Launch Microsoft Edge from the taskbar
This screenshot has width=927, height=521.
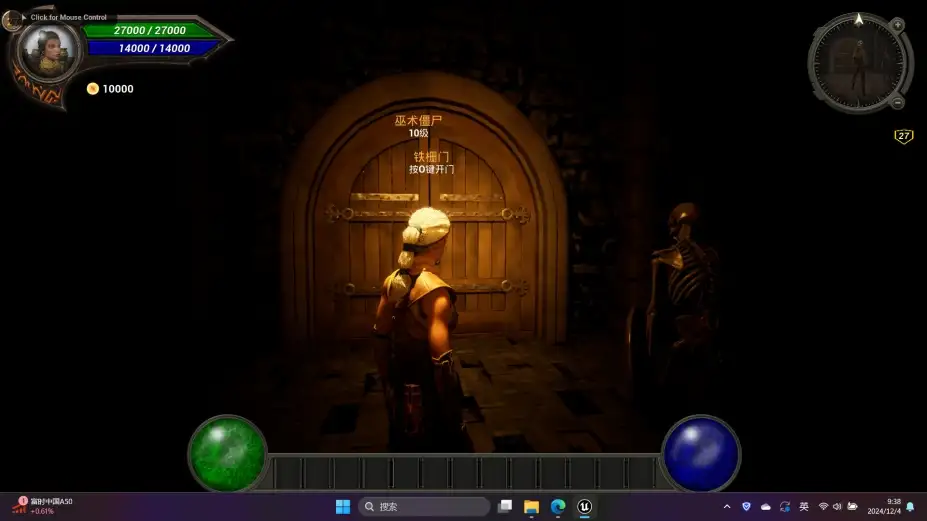558,507
